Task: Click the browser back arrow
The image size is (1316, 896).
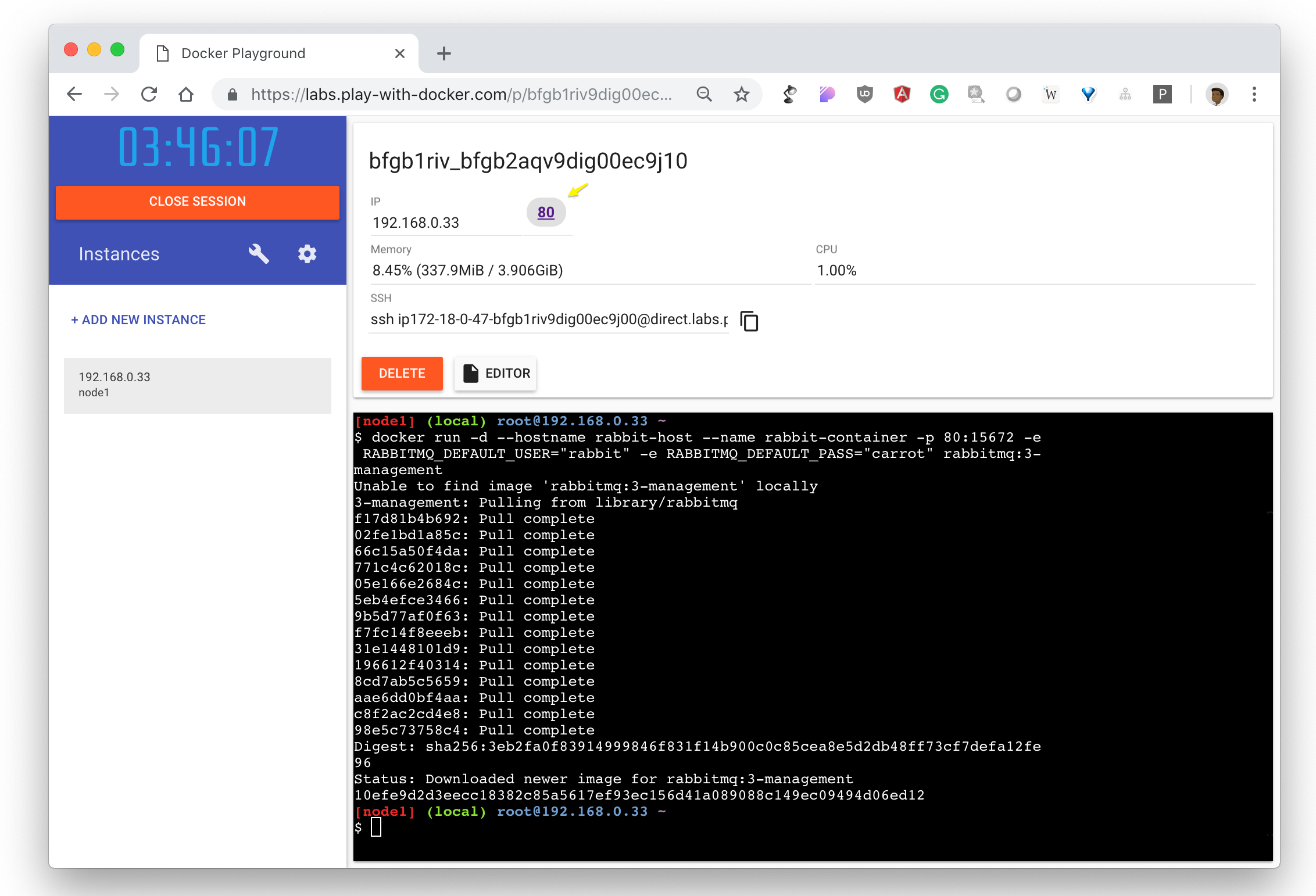Action: tap(74, 94)
